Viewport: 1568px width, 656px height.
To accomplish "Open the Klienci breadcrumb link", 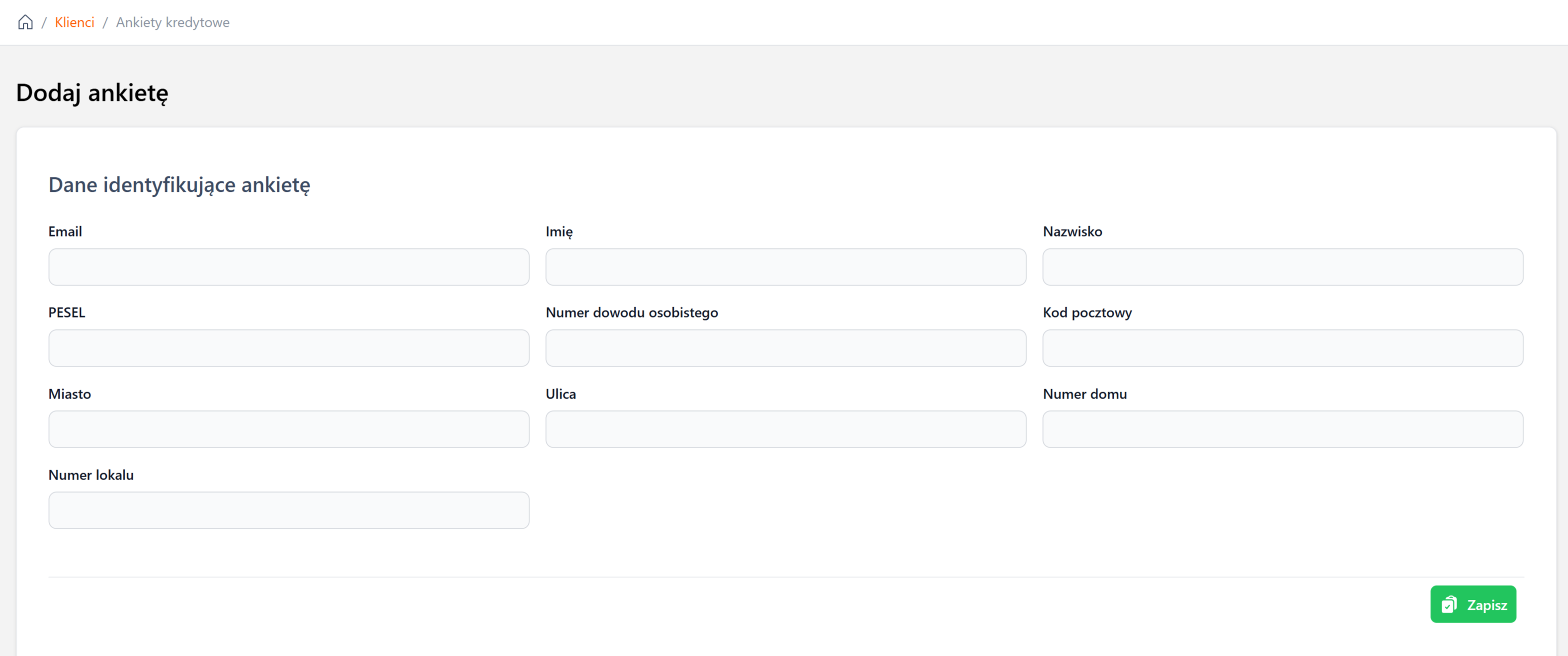I will click(x=74, y=22).
